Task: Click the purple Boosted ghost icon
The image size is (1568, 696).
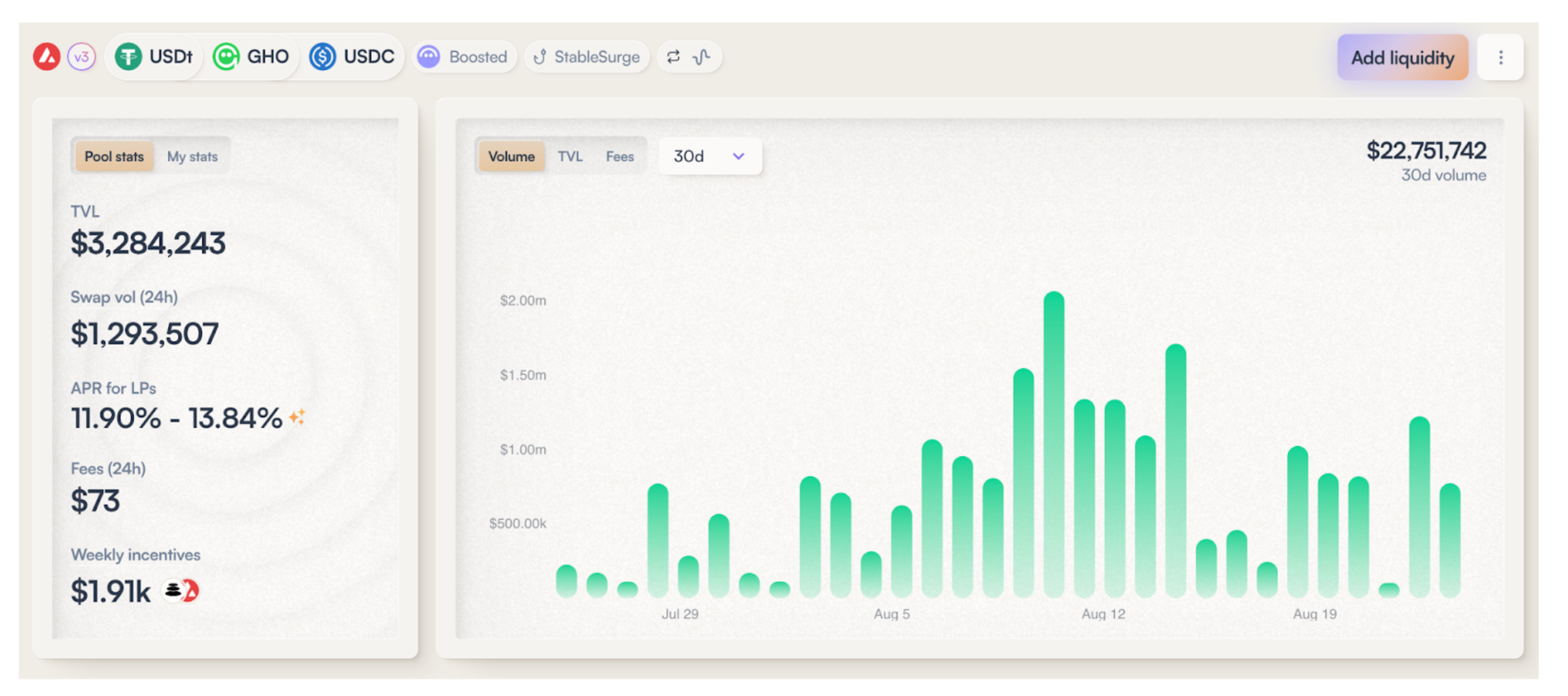Action: click(429, 56)
